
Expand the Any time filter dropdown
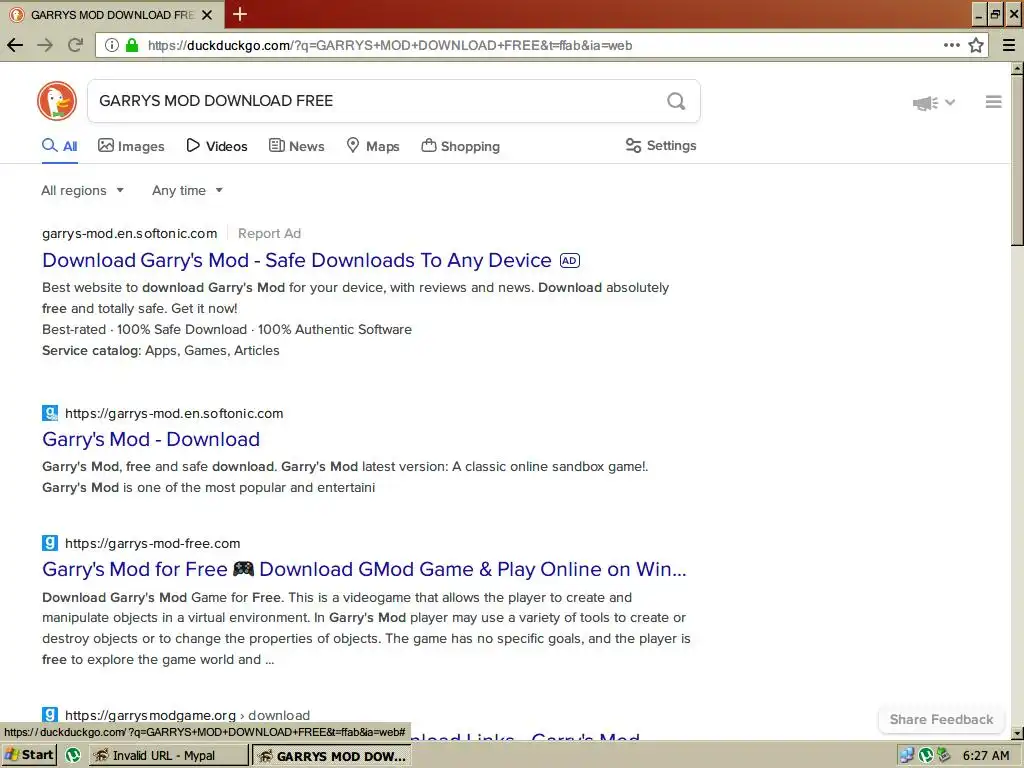click(187, 191)
